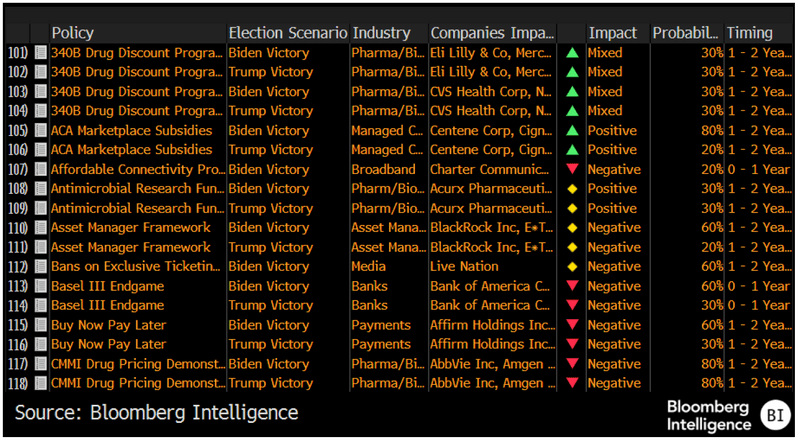This screenshot has width=800, height=441.
Task: Click the yellow diamond on row 108
Action: click(572, 189)
